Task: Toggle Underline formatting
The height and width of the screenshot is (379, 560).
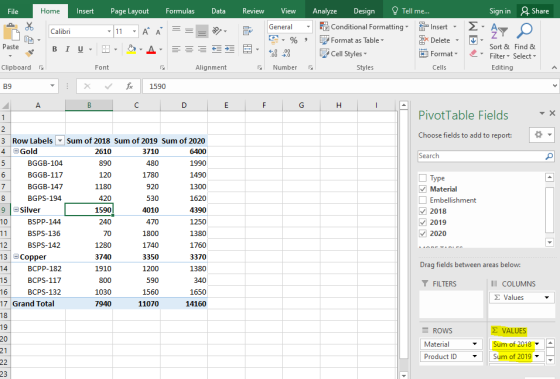Action: (x=80, y=49)
